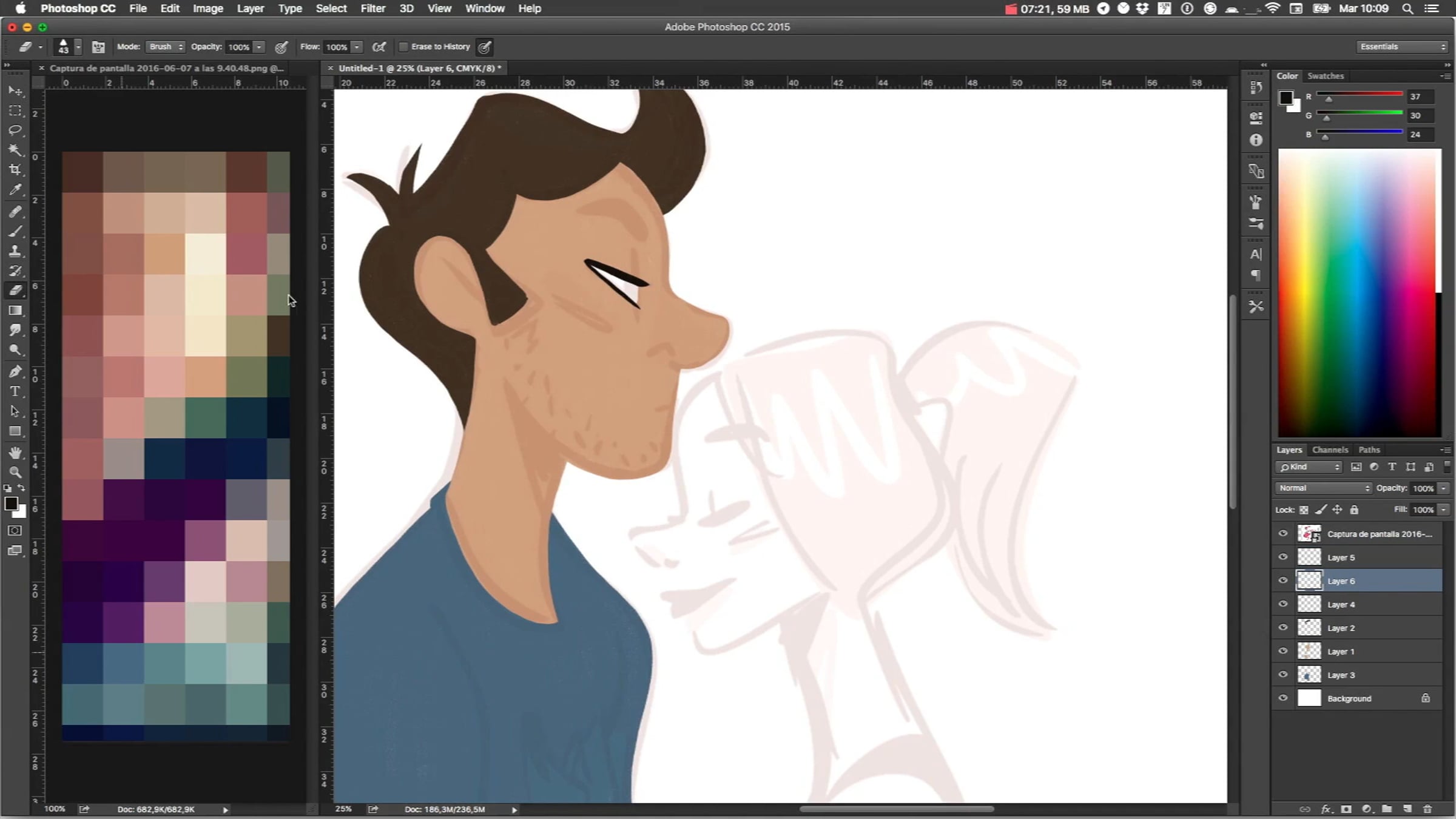Select the Eyedropper tool
The image size is (1456, 819).
click(15, 190)
